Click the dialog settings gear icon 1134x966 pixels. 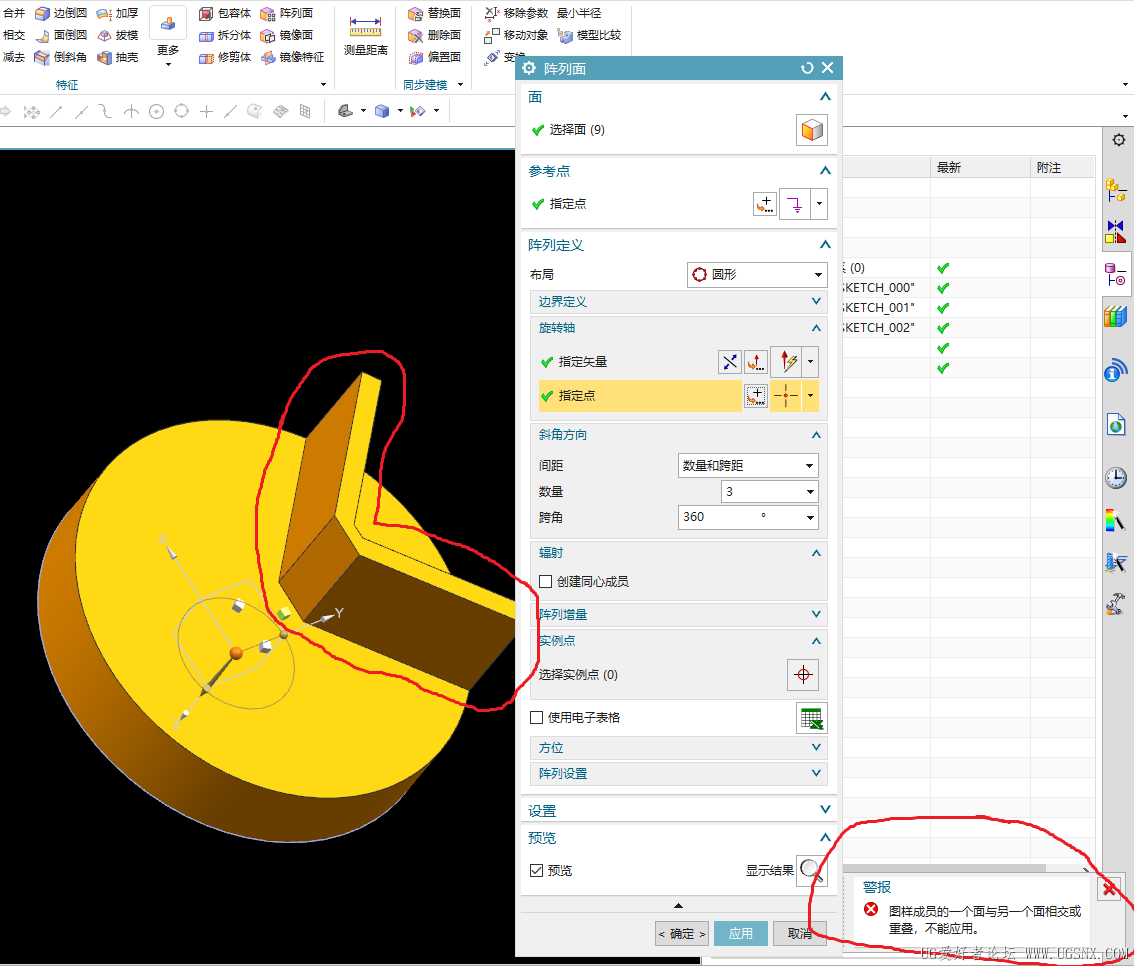click(x=529, y=68)
